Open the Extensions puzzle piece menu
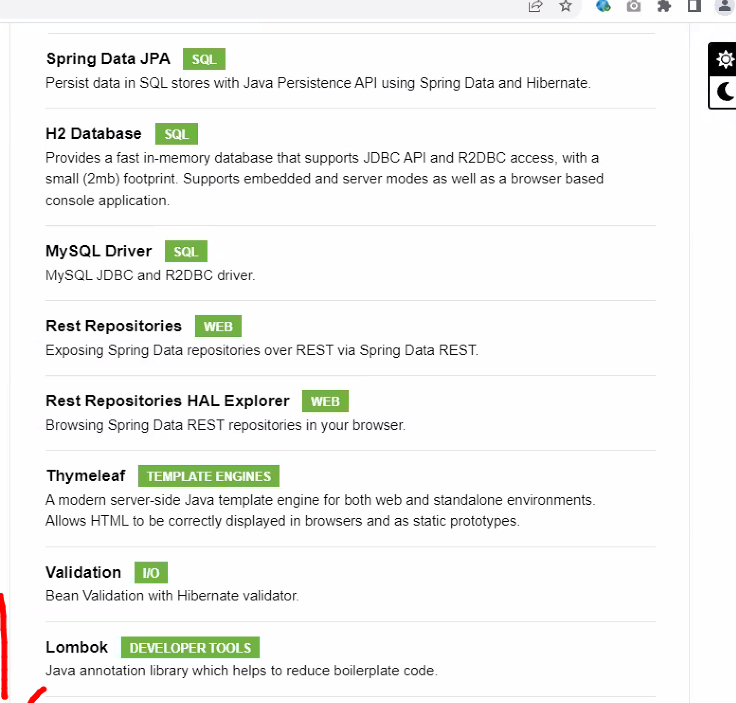 664,6
